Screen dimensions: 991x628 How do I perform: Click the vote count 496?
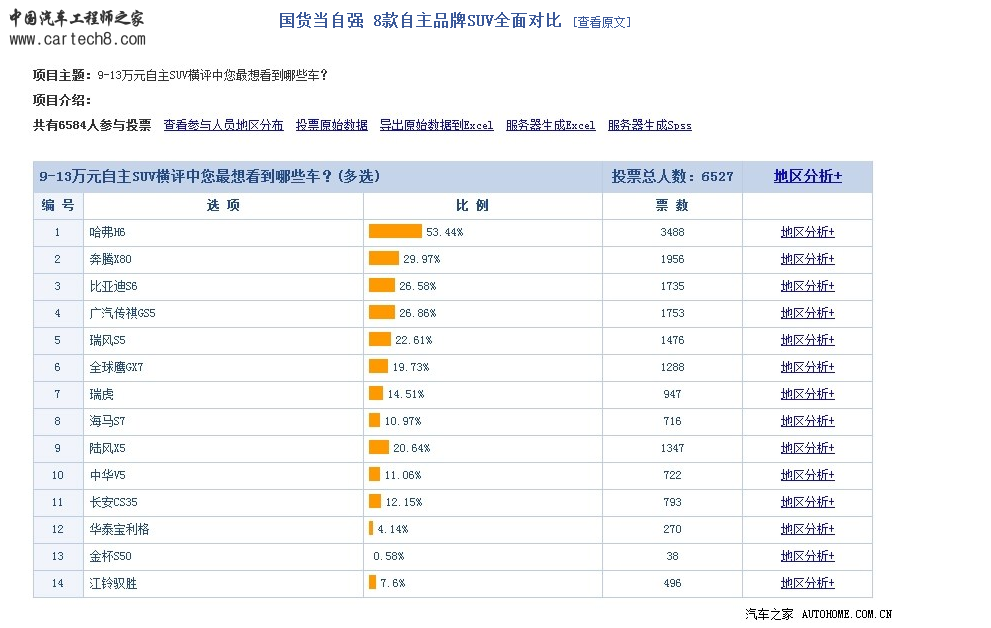click(x=672, y=583)
